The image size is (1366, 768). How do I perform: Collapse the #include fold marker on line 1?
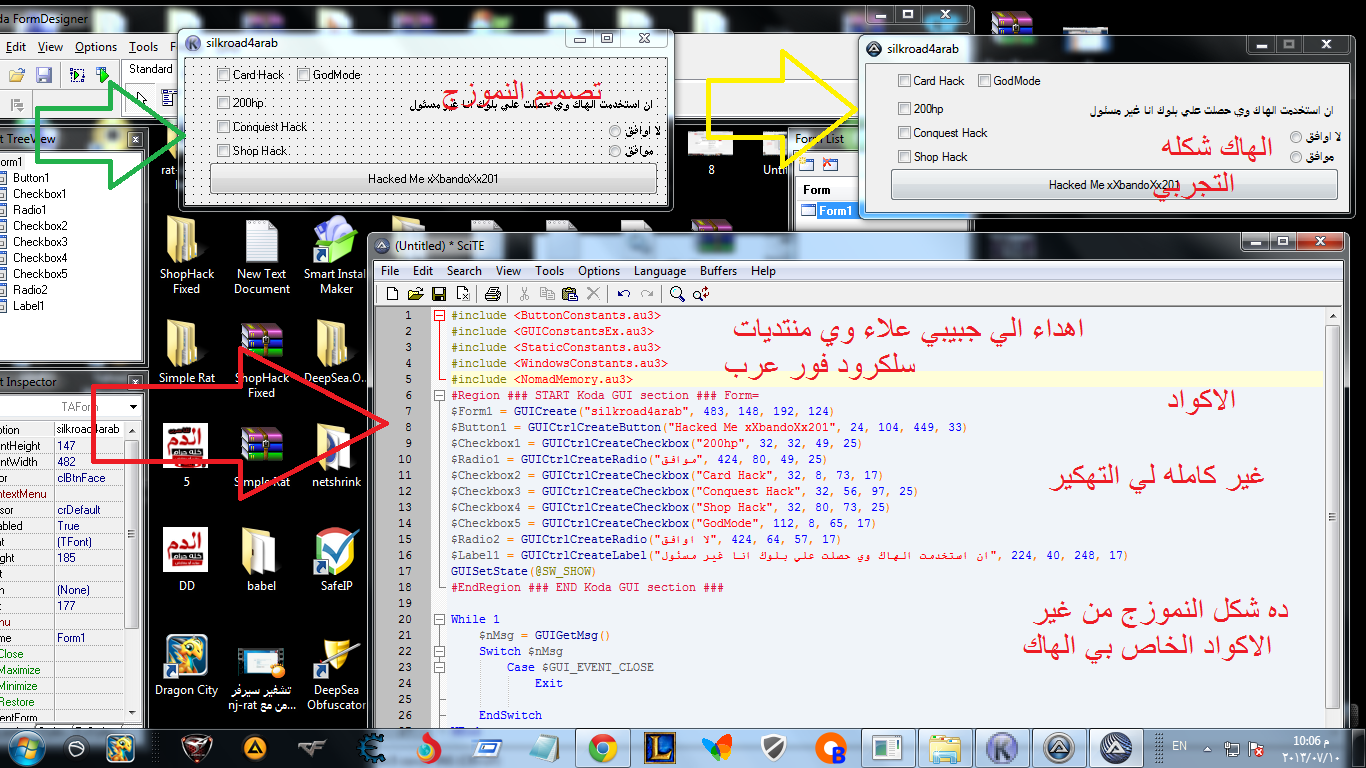click(439, 315)
